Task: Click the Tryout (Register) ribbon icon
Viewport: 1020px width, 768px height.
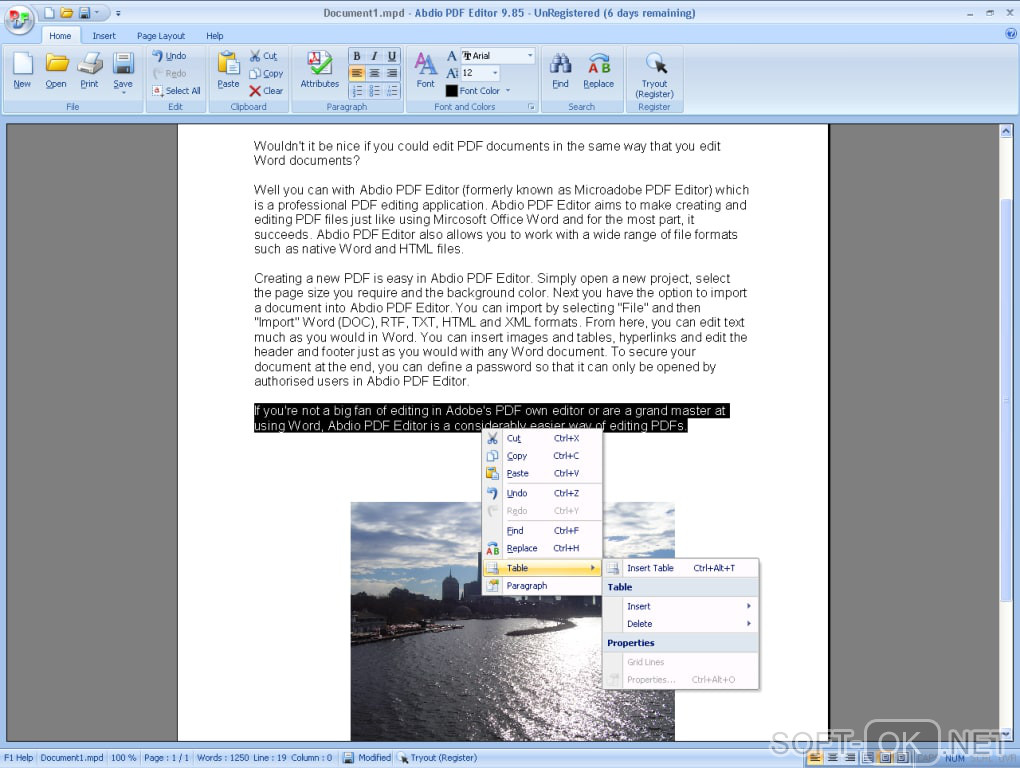Action: pyautogui.click(x=654, y=75)
